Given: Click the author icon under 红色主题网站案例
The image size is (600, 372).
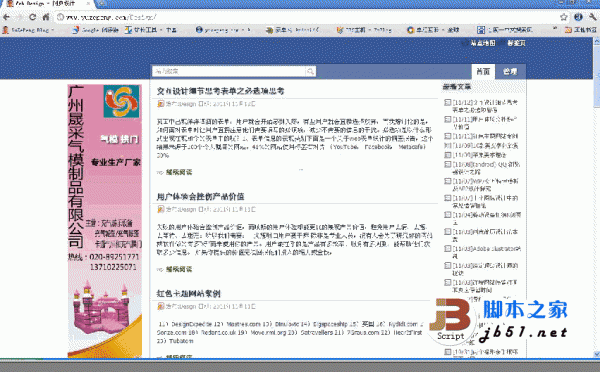Looking at the screenshot, I should click(x=161, y=306).
